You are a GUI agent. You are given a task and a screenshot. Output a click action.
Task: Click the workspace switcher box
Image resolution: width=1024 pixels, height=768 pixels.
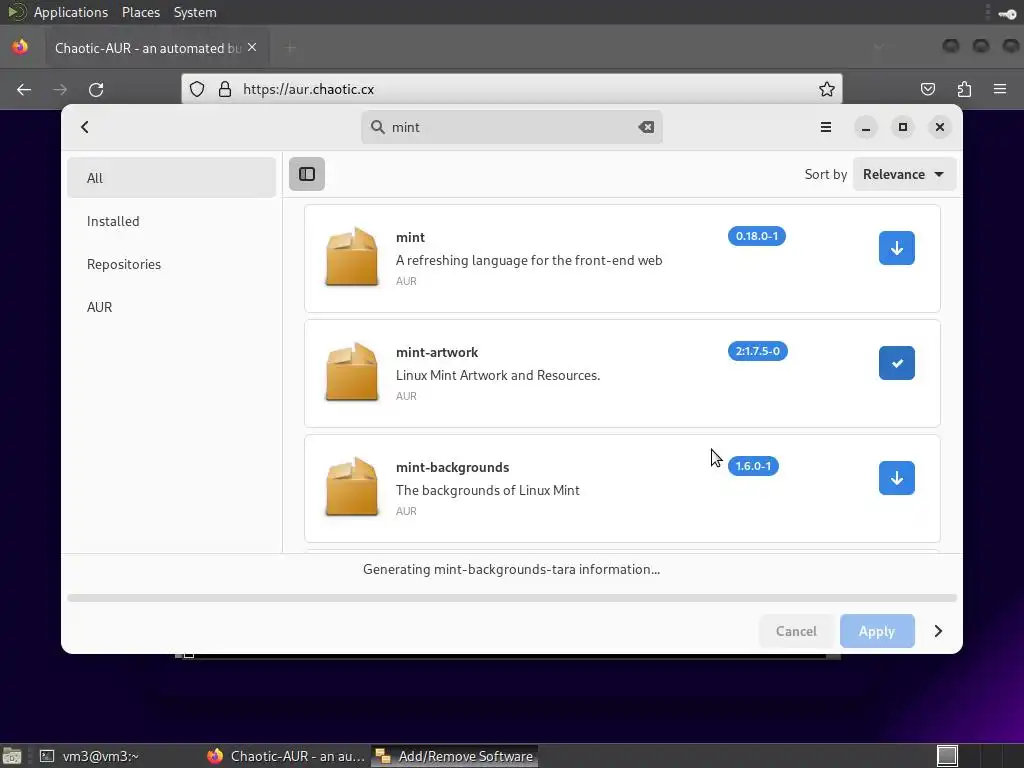(947, 756)
